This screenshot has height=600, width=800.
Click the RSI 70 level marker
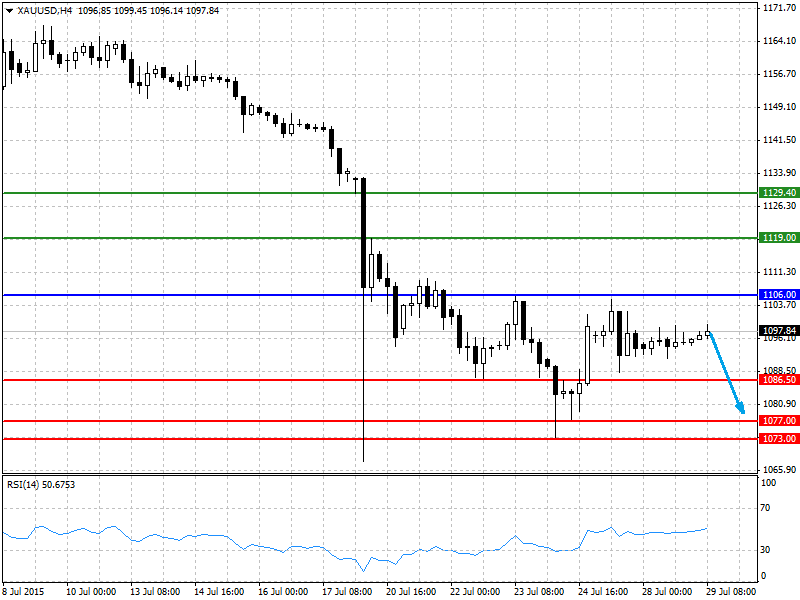(765, 508)
